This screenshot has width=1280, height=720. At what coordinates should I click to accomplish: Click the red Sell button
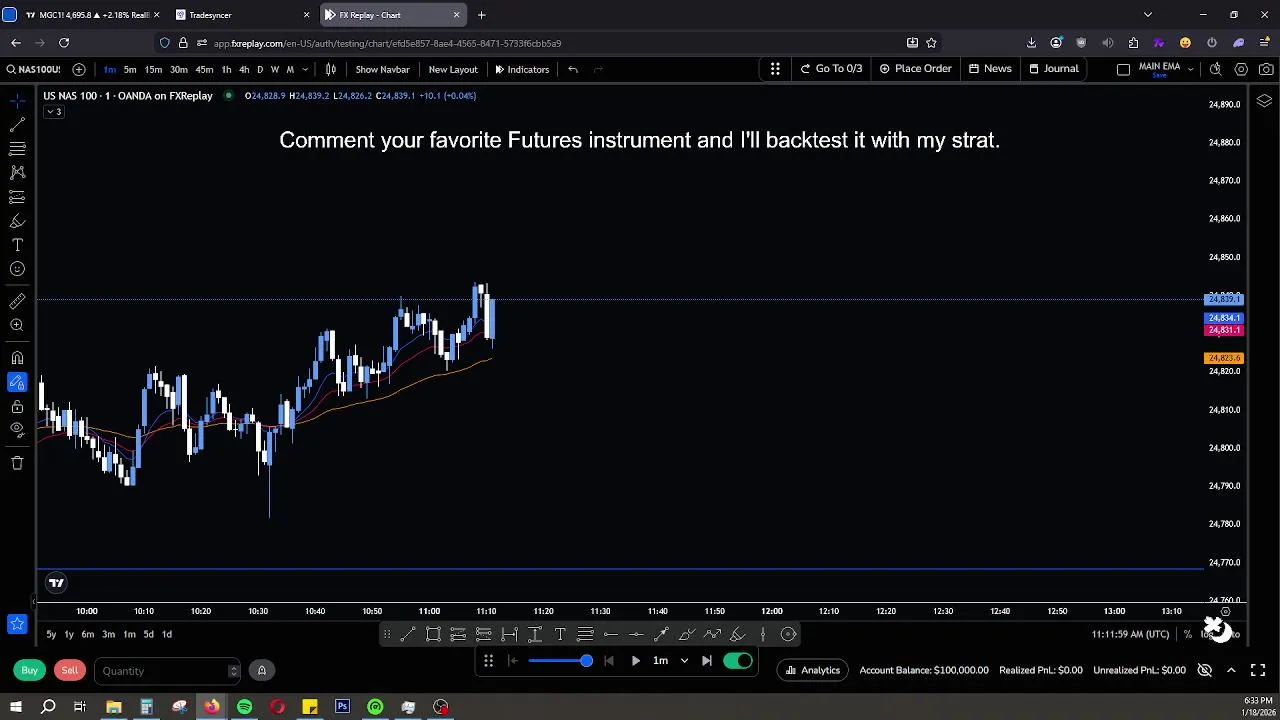[69, 670]
